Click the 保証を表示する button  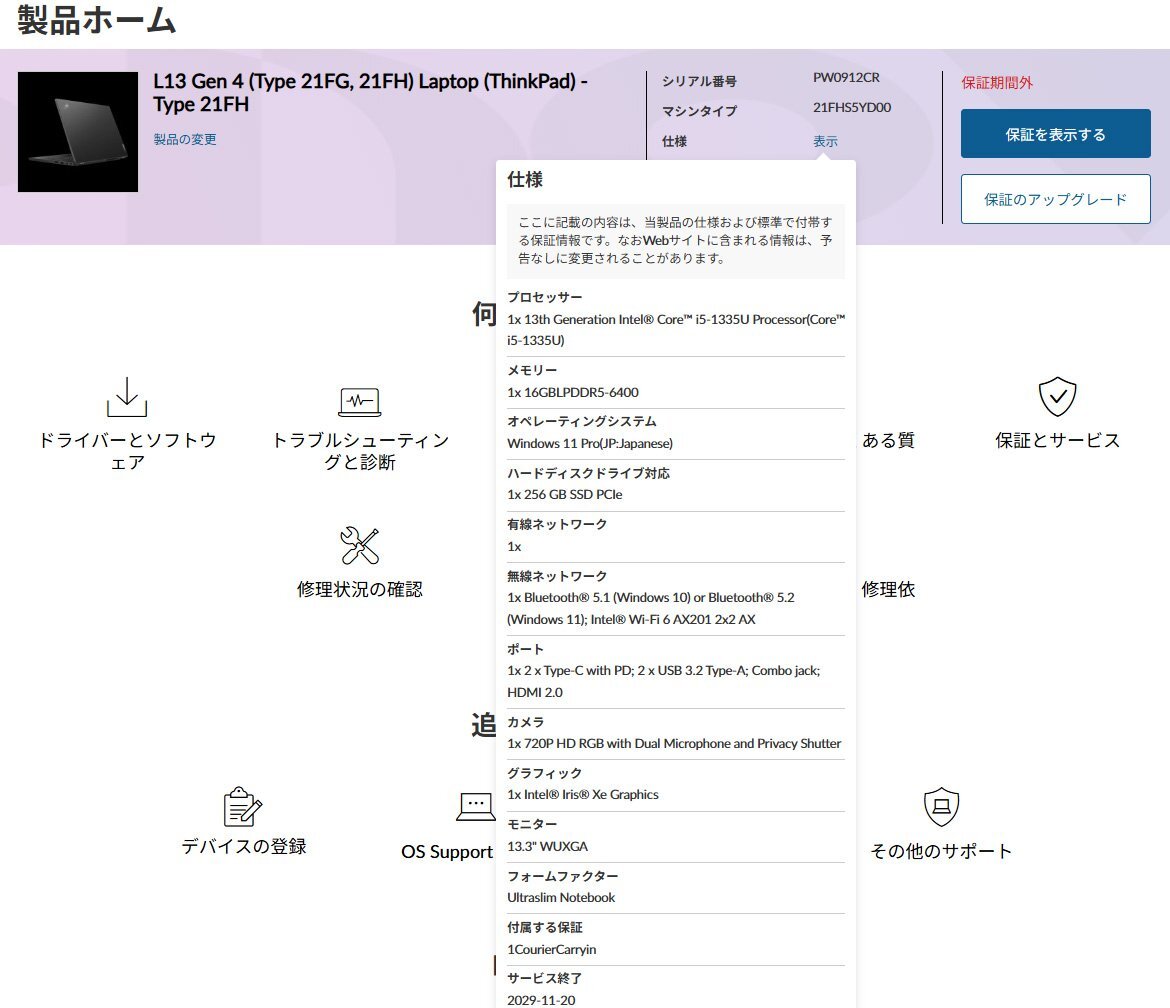click(1055, 134)
